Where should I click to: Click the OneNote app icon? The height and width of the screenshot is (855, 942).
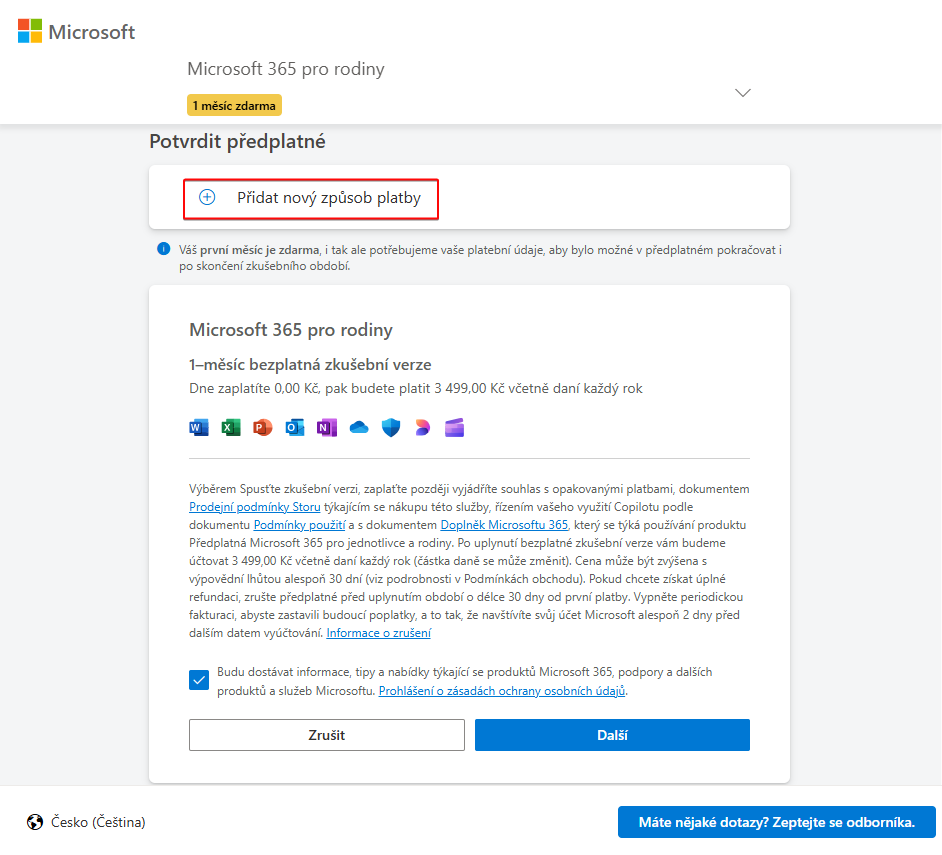click(327, 428)
